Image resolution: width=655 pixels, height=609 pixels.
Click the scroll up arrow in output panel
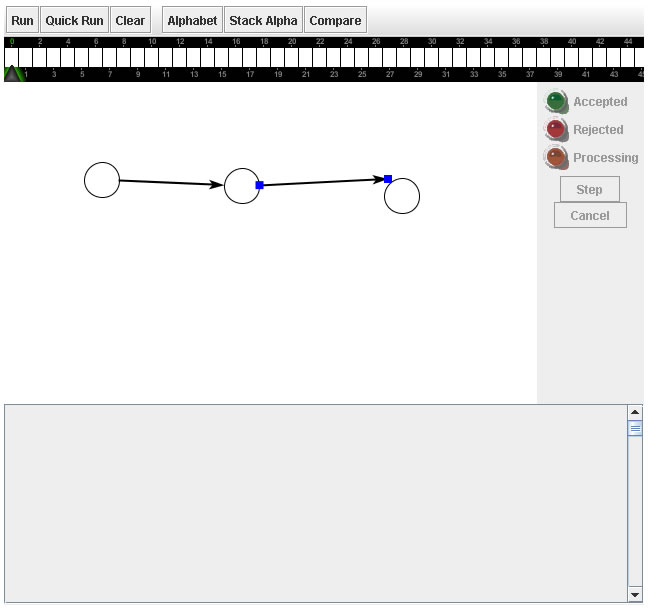point(634,412)
